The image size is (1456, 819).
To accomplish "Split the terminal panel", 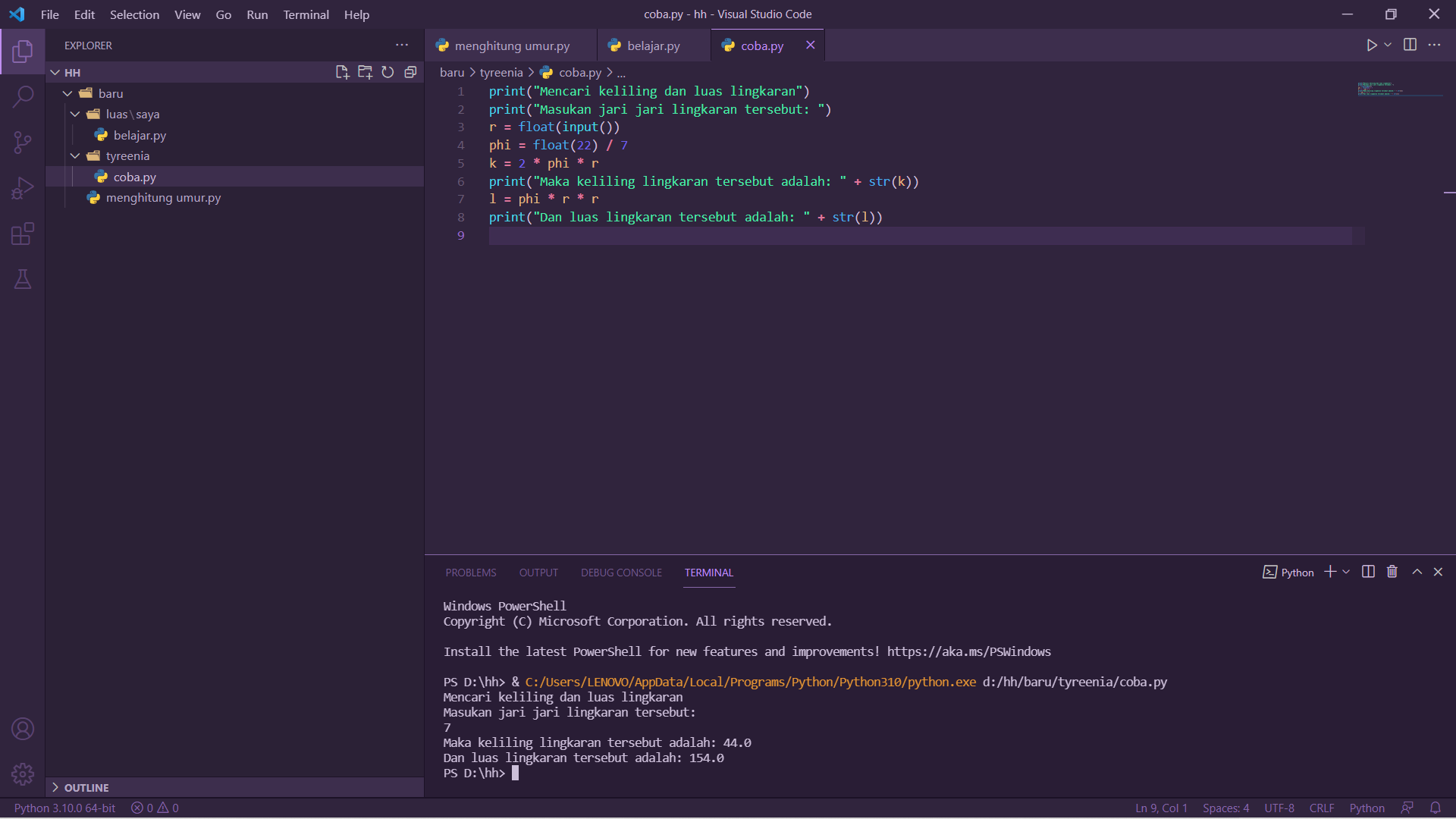I will 1368,572.
